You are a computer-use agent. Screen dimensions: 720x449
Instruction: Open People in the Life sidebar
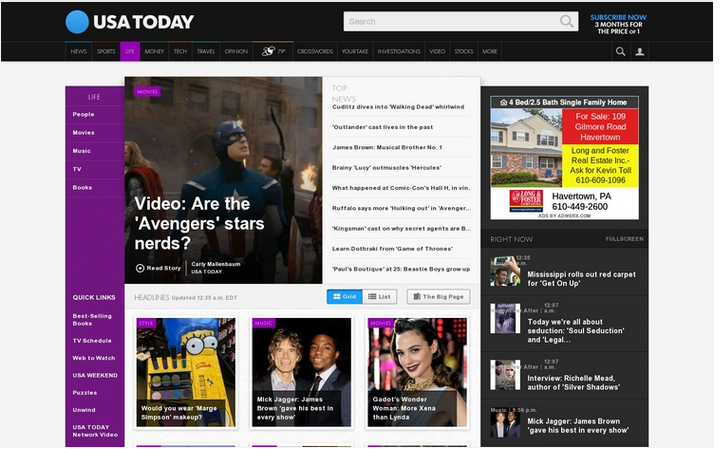tap(84, 114)
